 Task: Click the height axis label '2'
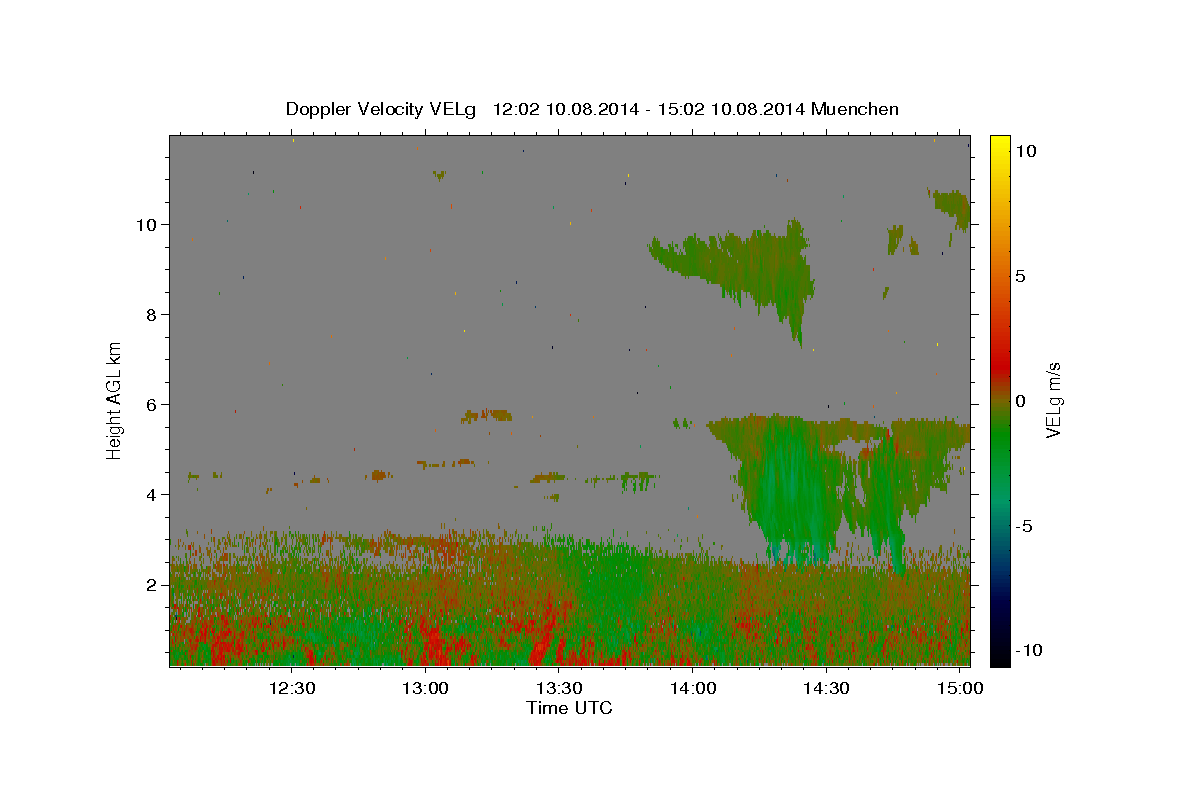click(151, 585)
